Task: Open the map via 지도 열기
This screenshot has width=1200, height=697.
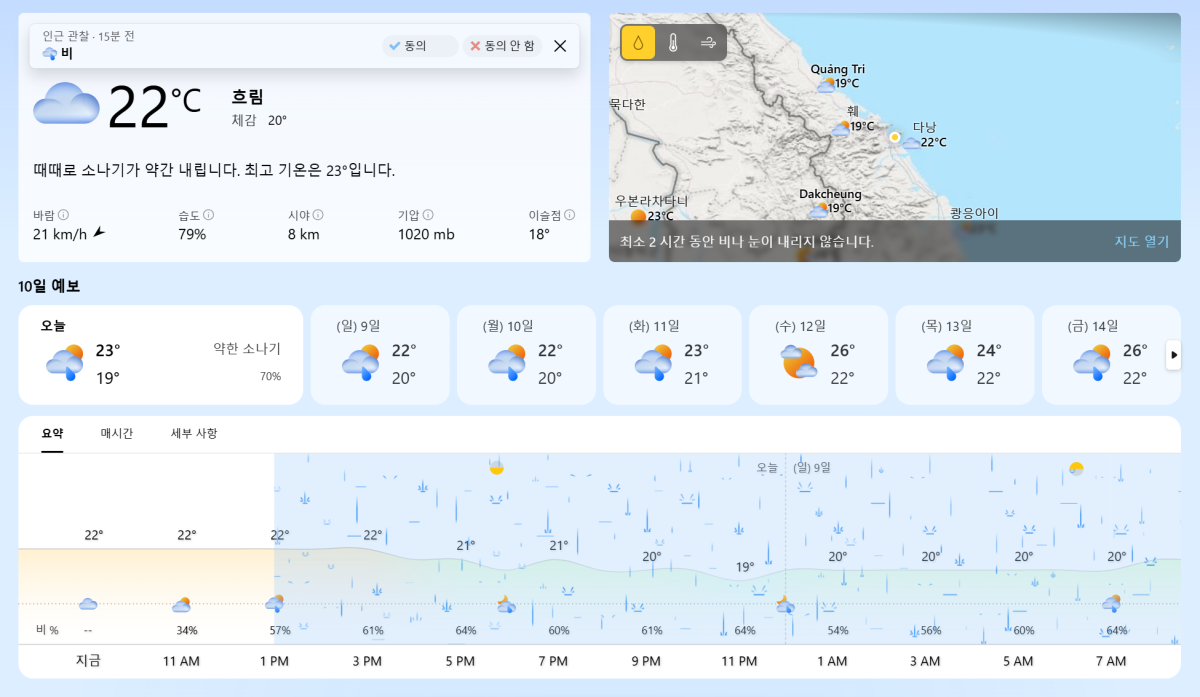Action: pyautogui.click(x=1142, y=241)
